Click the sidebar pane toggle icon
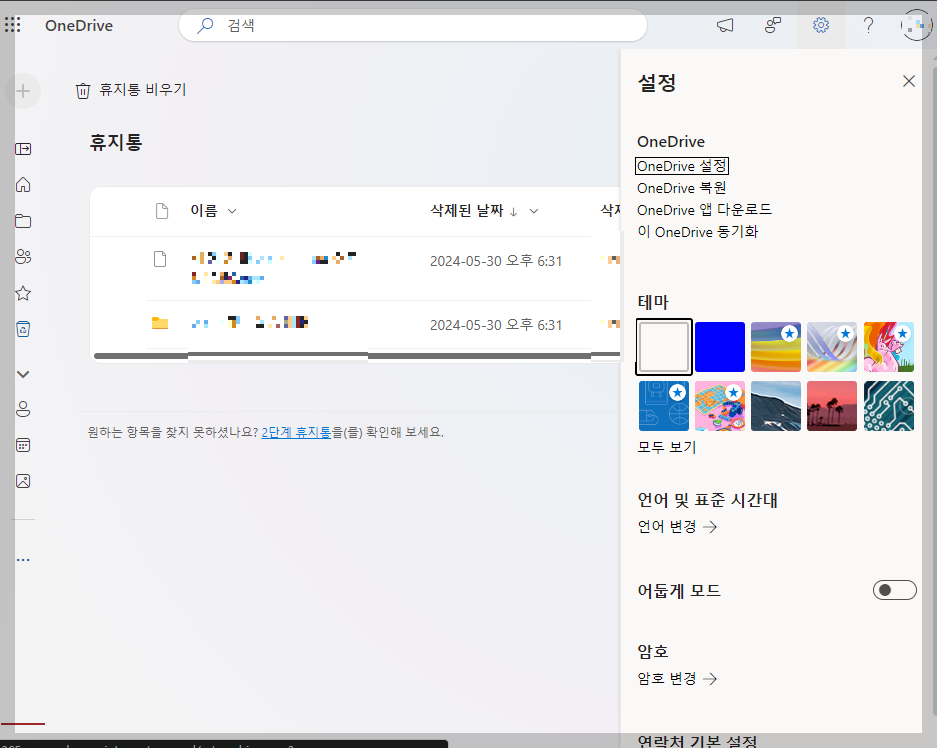The height and width of the screenshot is (748, 937). [23, 149]
